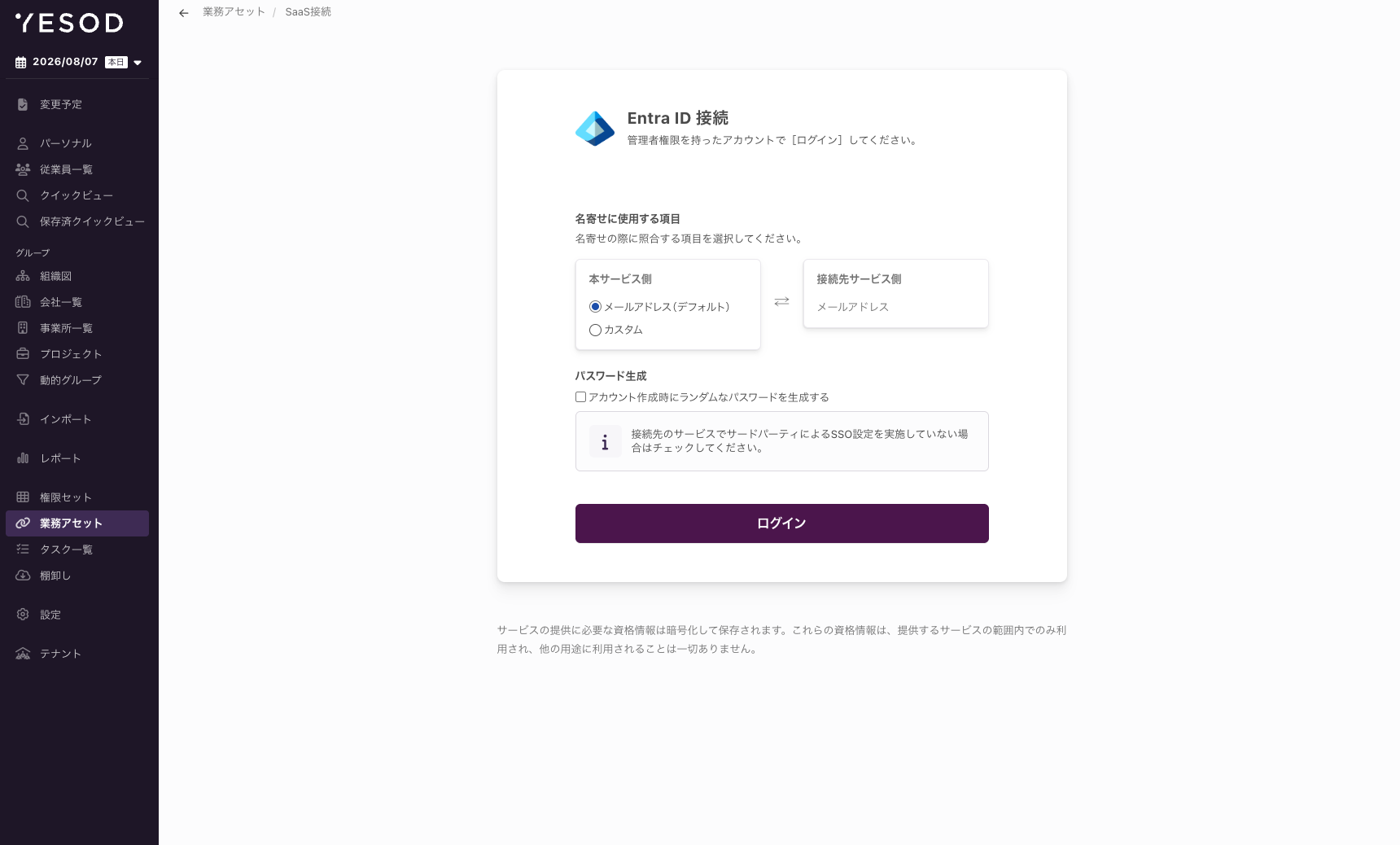1400x845 pixels.
Task: Click the Entra ID 接続 heading
Action: pos(677,118)
